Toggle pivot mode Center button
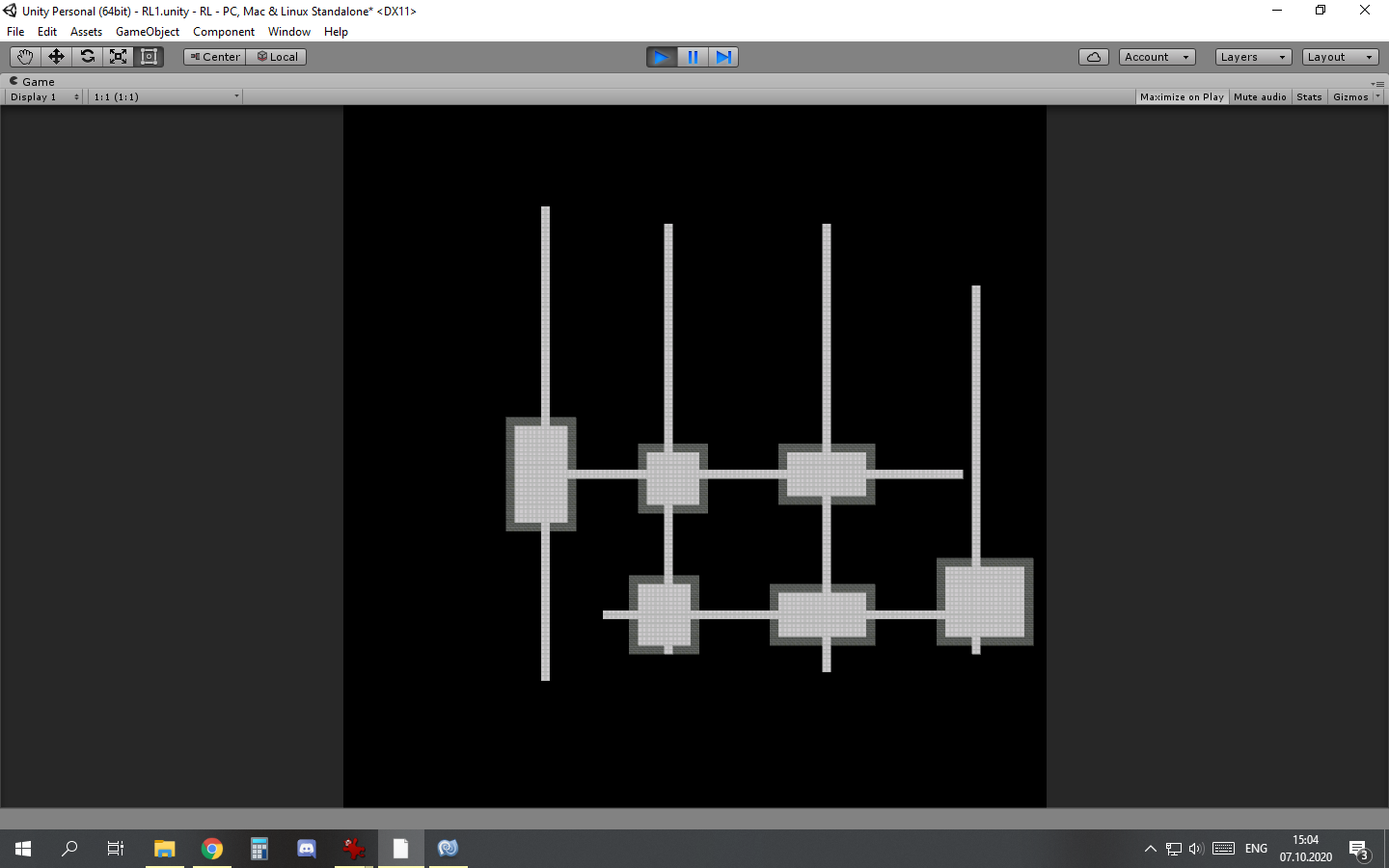 tap(215, 57)
